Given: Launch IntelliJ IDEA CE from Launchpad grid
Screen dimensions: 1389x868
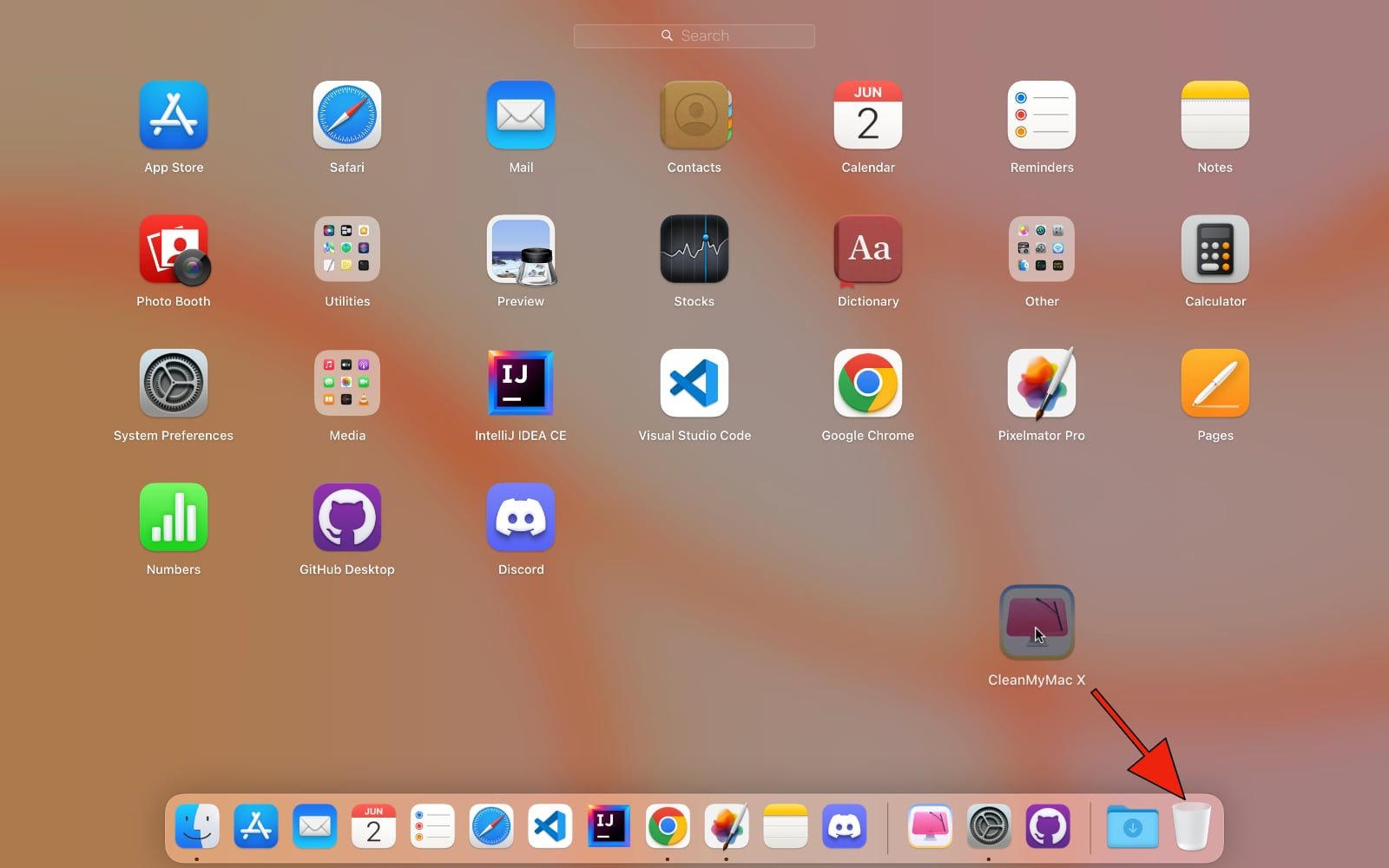Looking at the screenshot, I should [x=521, y=384].
